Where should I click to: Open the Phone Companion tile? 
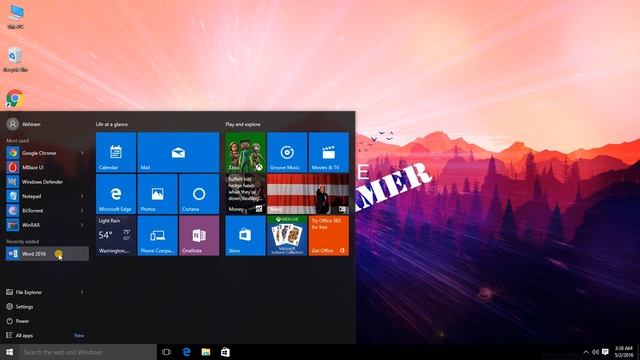158,236
